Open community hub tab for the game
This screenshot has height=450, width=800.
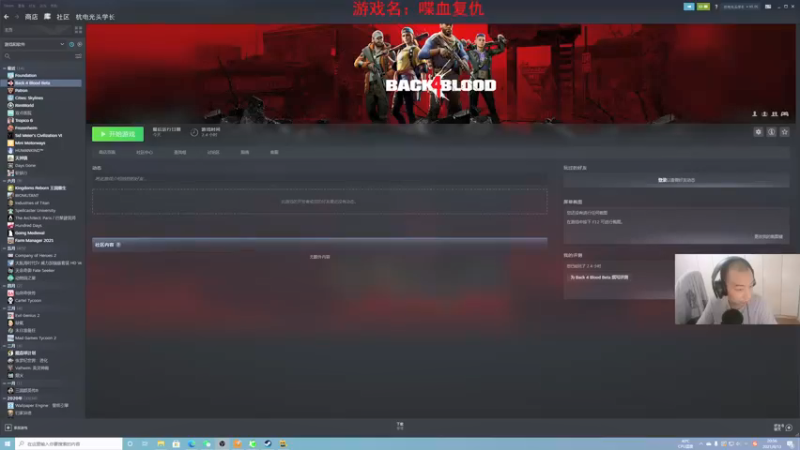pos(144,152)
